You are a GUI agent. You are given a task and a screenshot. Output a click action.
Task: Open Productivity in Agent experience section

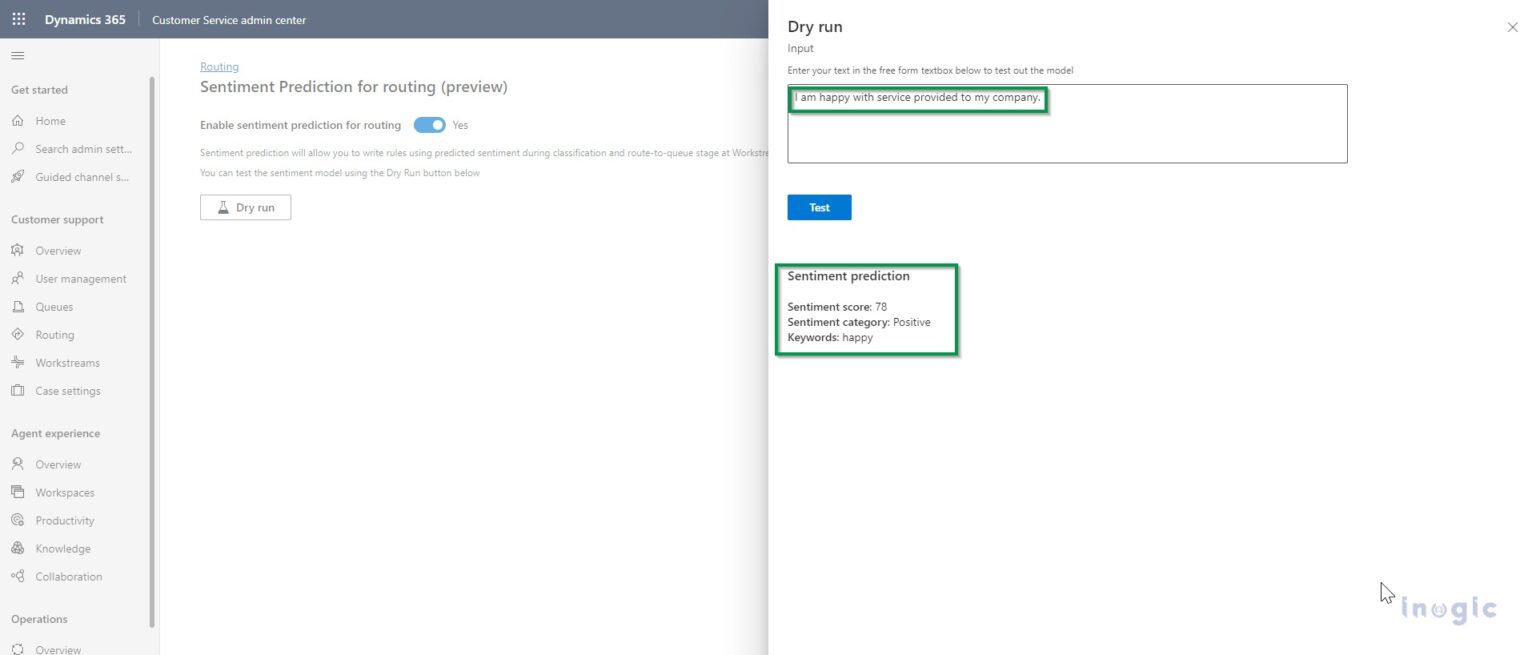tap(64, 521)
